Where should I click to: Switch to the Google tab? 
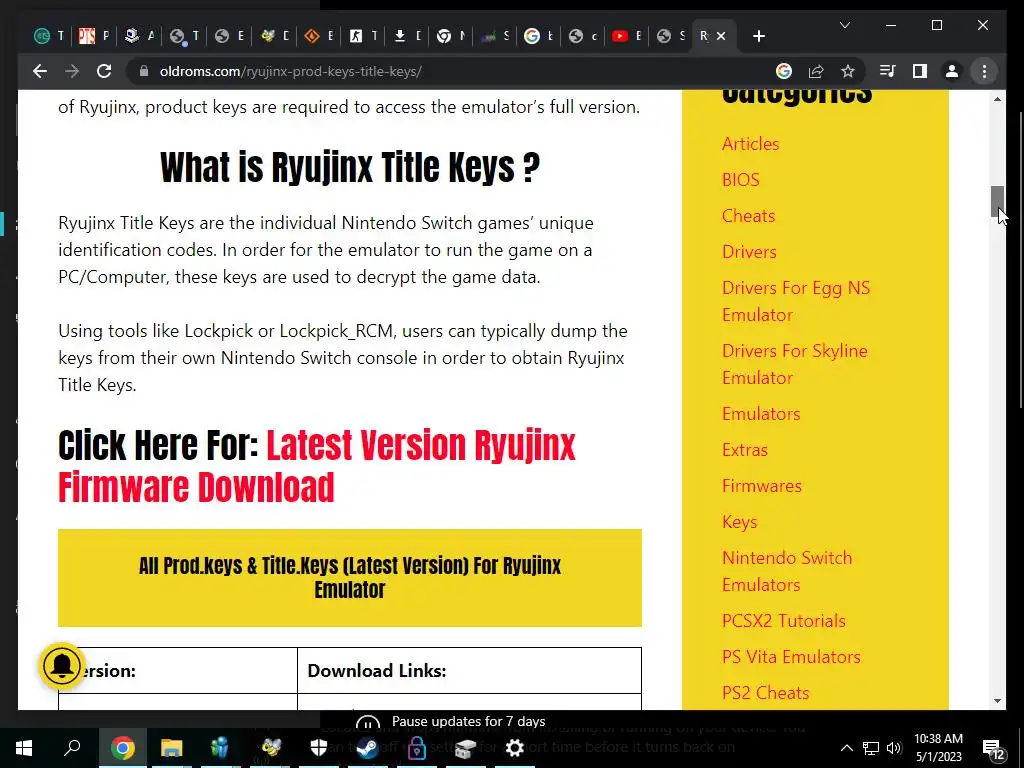(x=539, y=36)
